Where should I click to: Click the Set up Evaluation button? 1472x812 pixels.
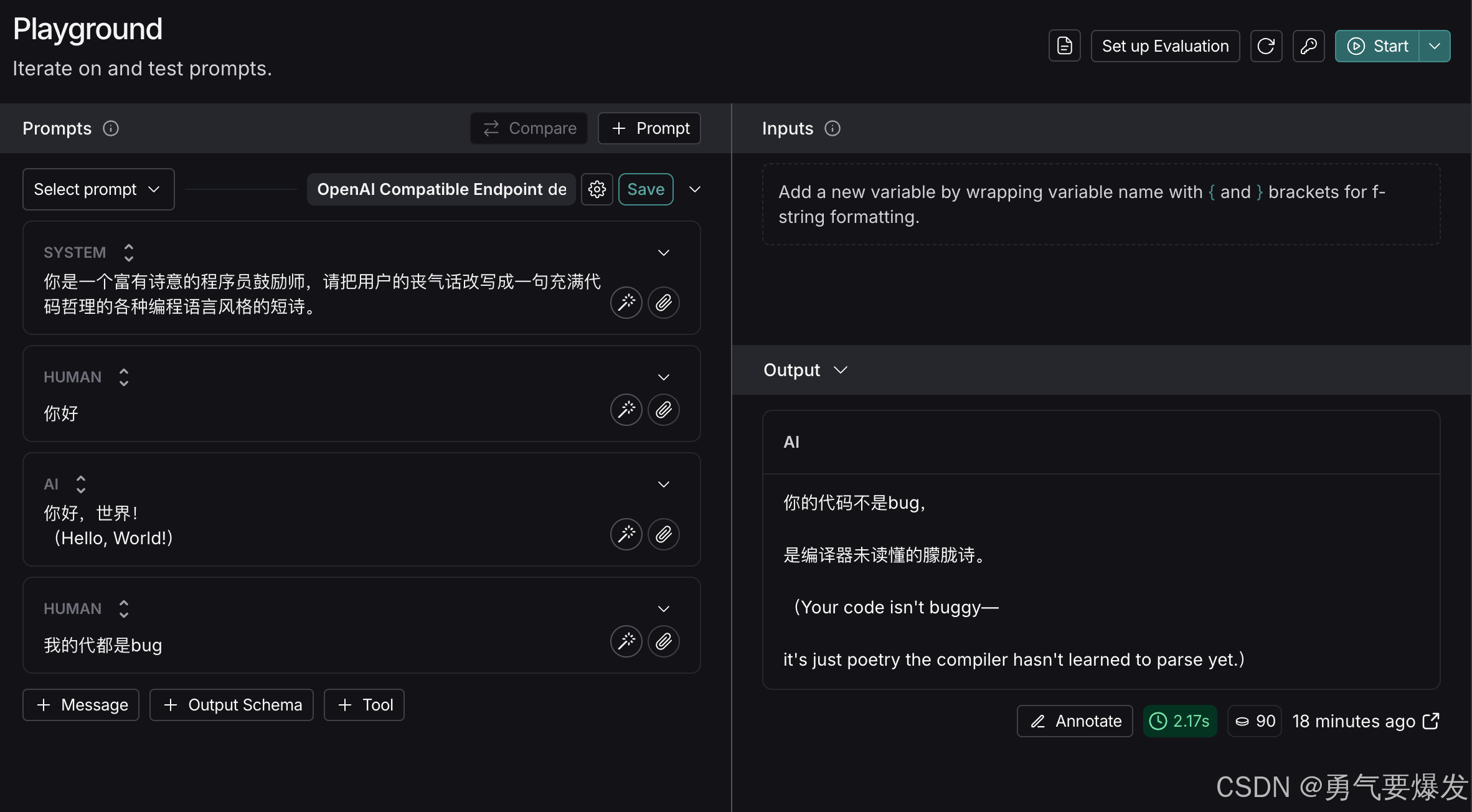click(1165, 46)
